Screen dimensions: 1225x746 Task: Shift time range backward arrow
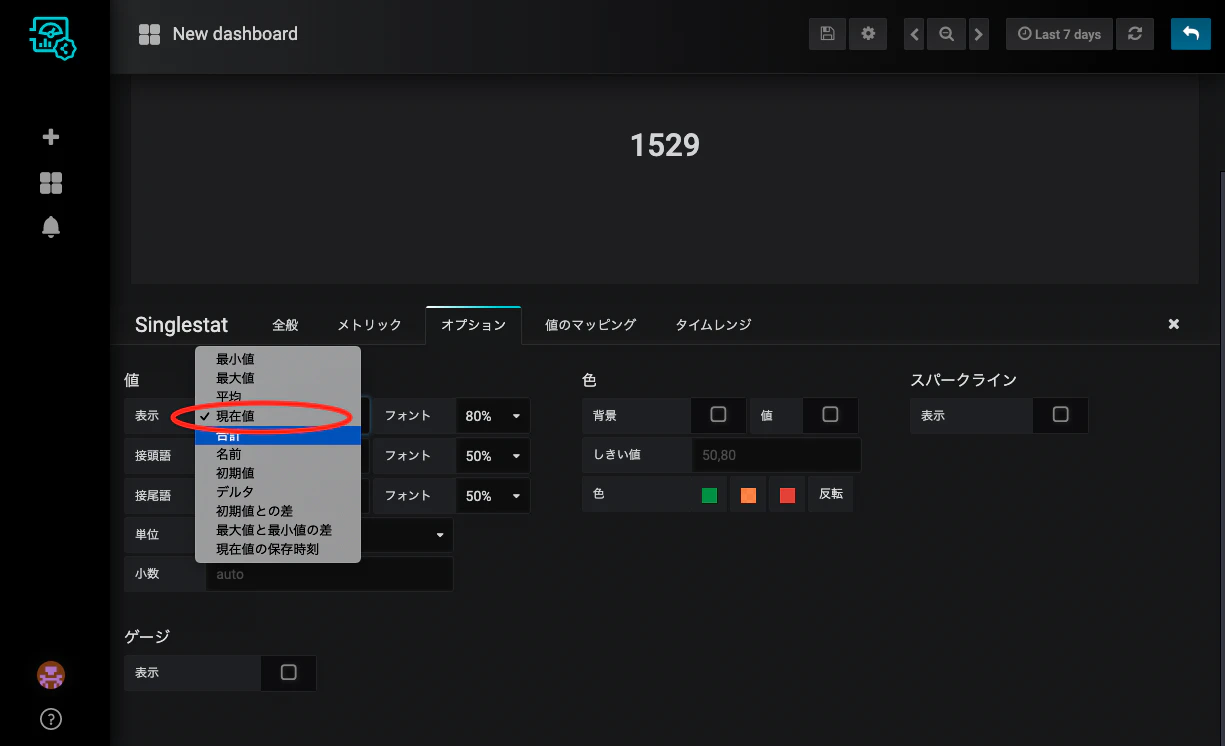(914, 34)
